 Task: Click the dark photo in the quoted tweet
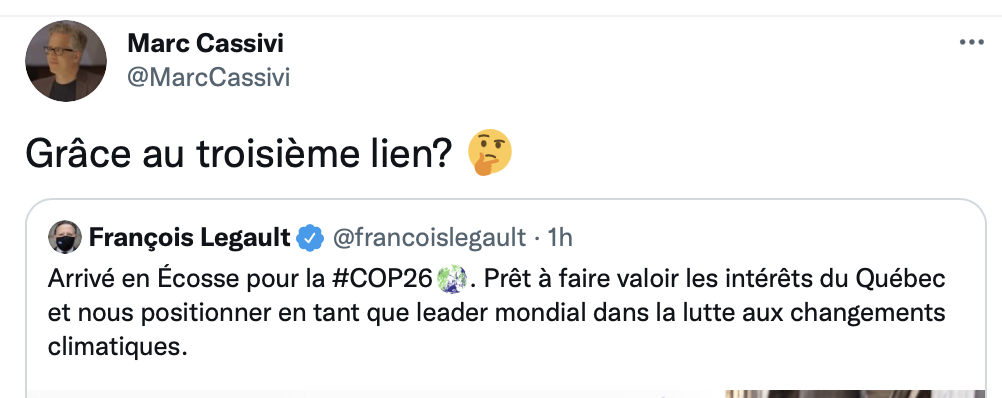[856, 394]
